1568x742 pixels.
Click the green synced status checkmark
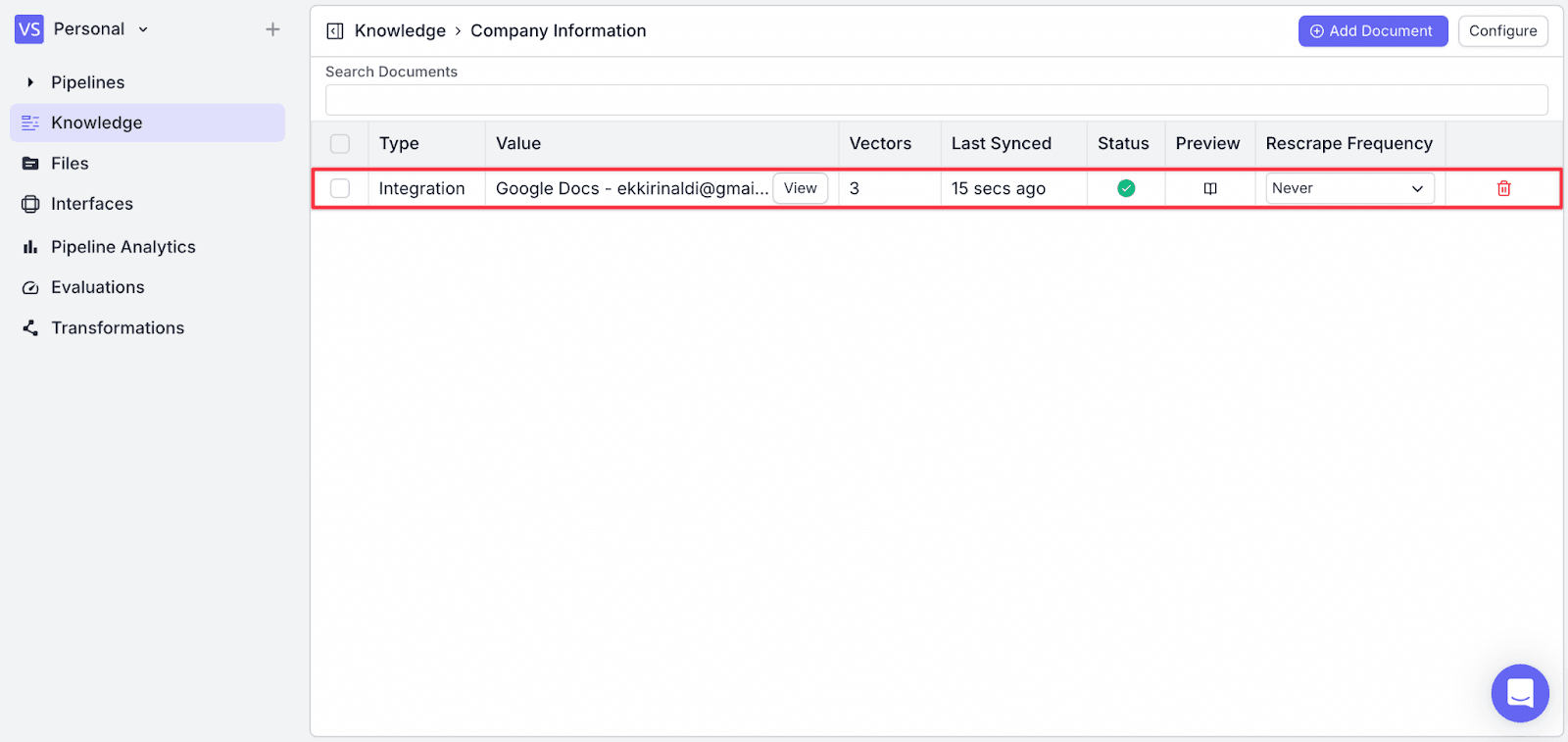tap(1126, 188)
